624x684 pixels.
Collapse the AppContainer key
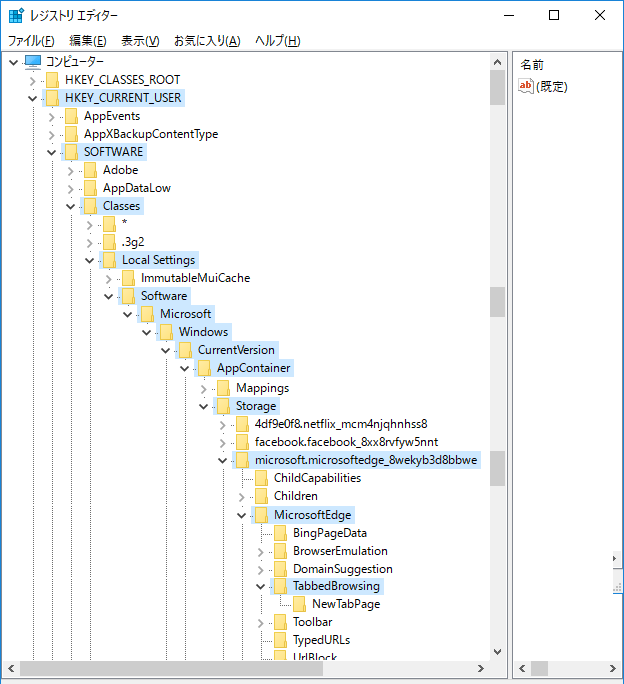tap(185, 369)
